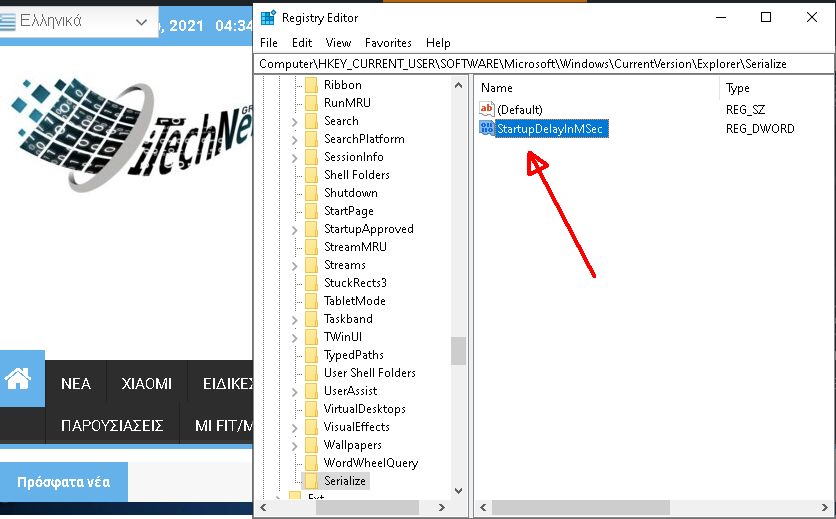836x519 pixels.
Task: Open the Favorites menu in Registry Editor
Action: 388,43
